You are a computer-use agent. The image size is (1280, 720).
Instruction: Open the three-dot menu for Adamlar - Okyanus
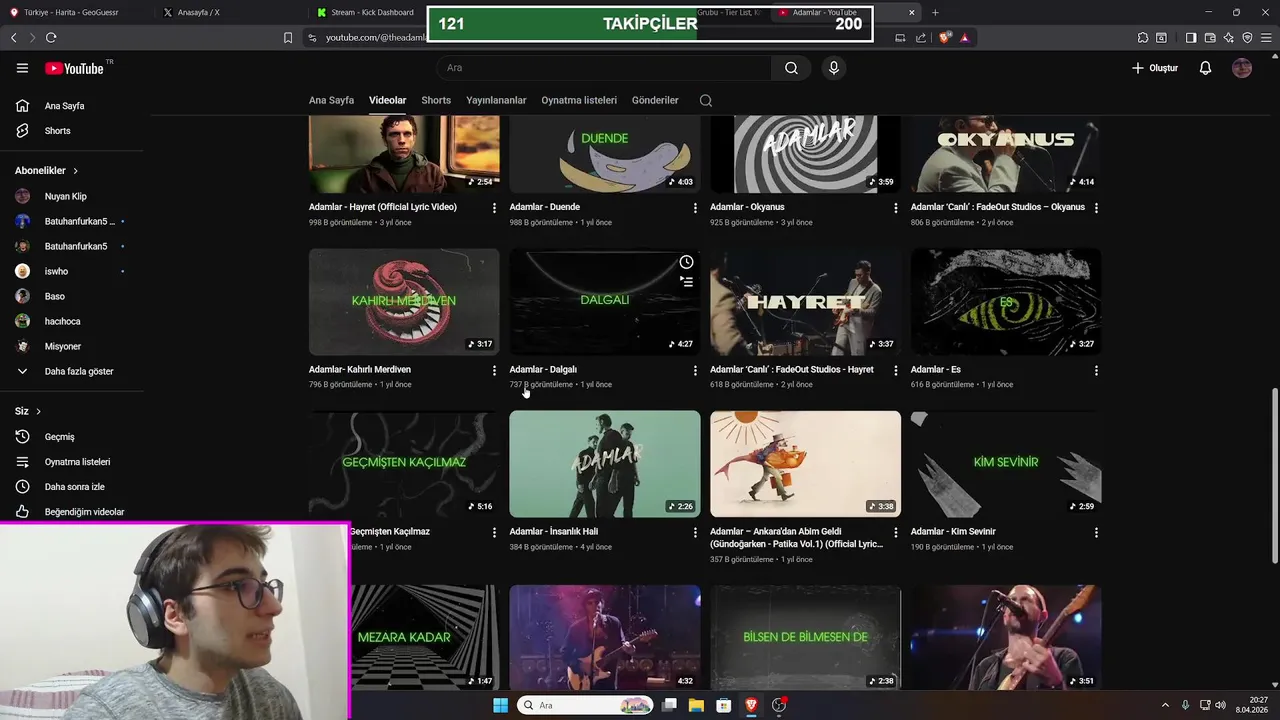pos(895,208)
